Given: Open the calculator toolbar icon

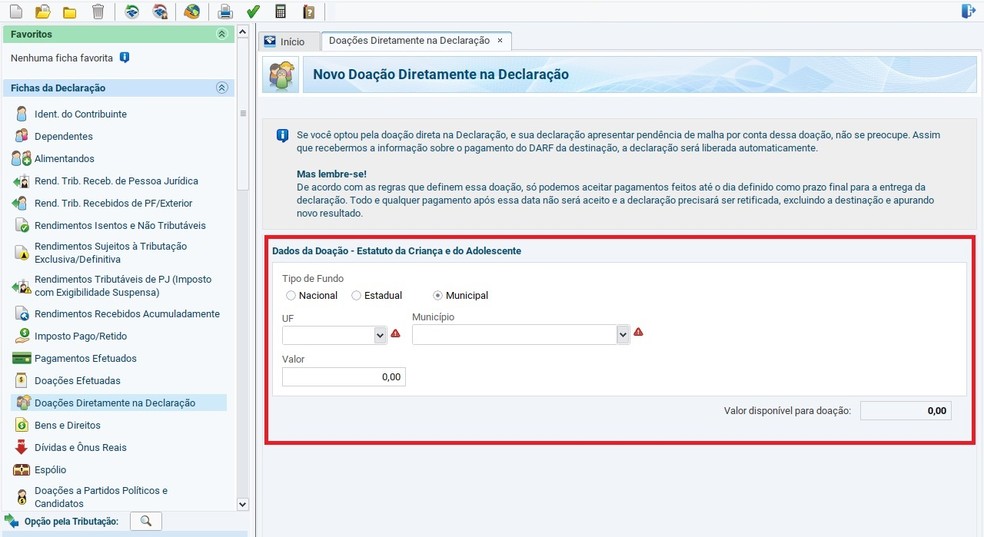Looking at the screenshot, I should click(281, 11).
